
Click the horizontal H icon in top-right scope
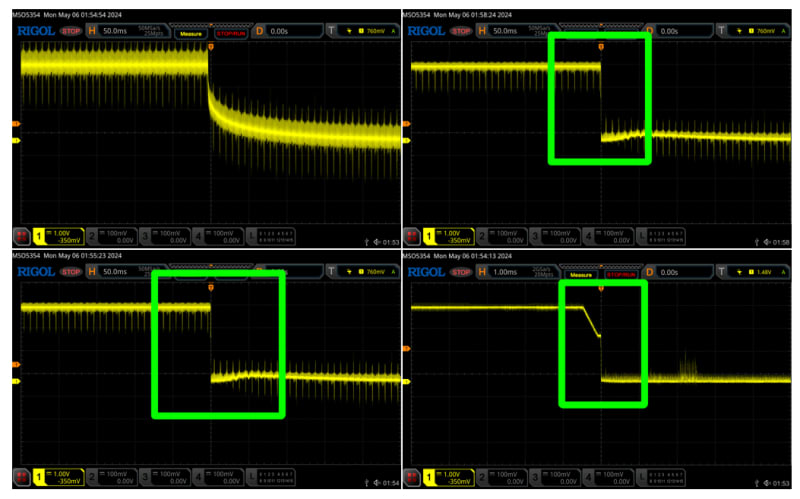(482, 32)
